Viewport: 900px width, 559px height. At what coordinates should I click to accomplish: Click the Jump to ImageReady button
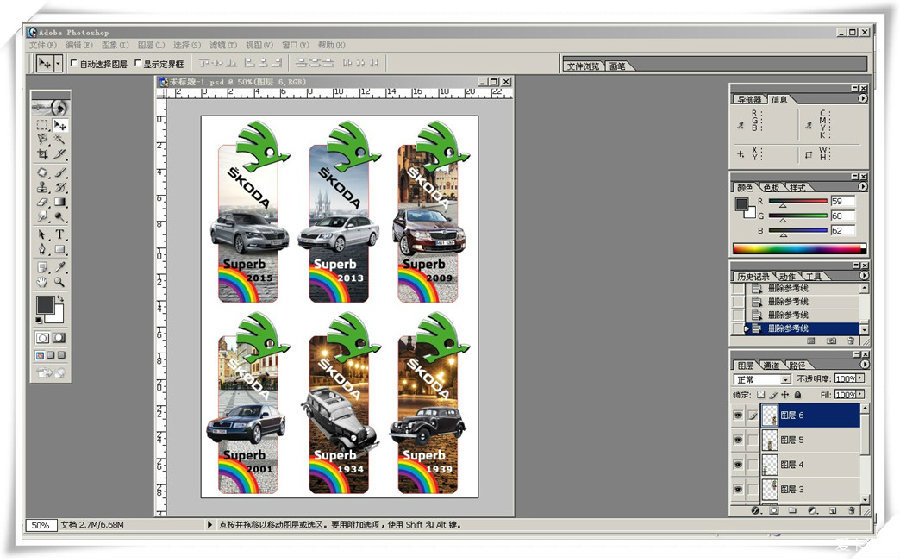[x=51, y=373]
